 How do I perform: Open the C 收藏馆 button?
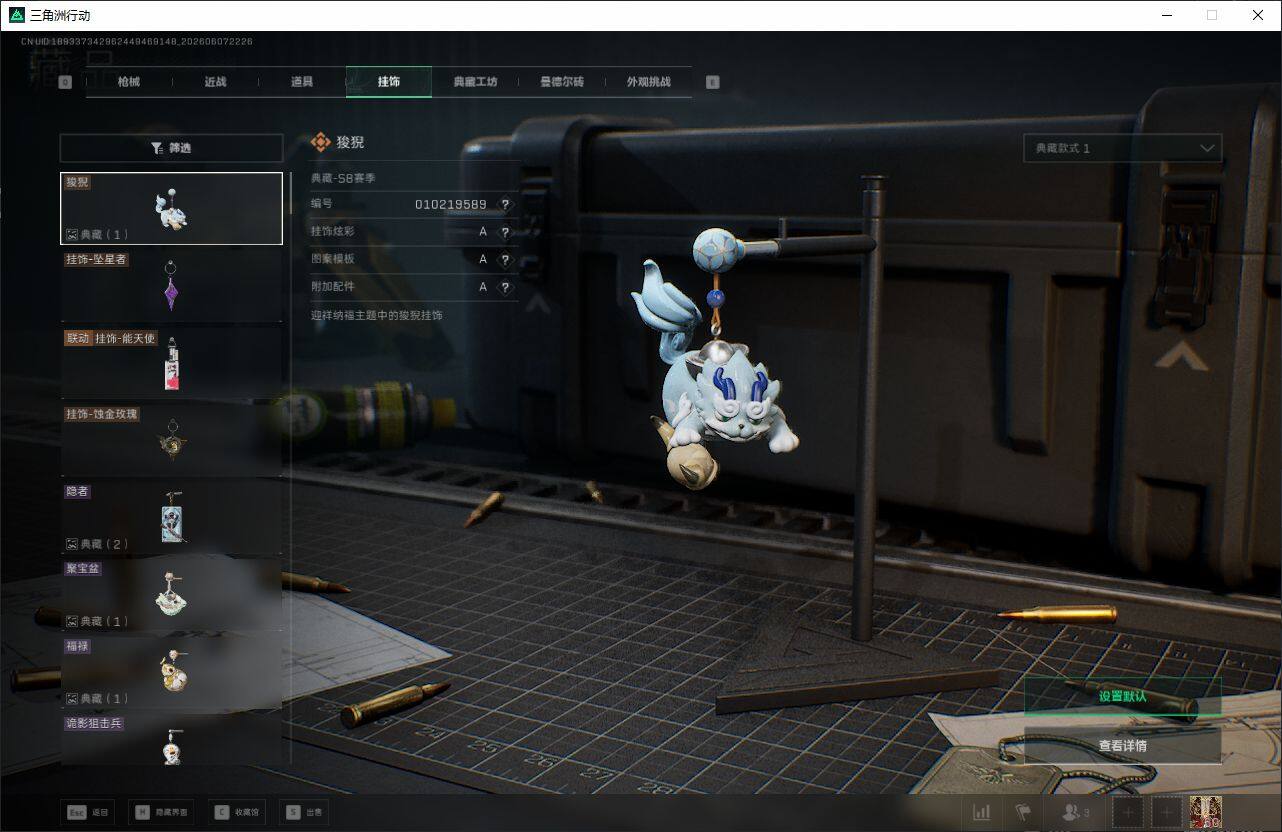(236, 813)
